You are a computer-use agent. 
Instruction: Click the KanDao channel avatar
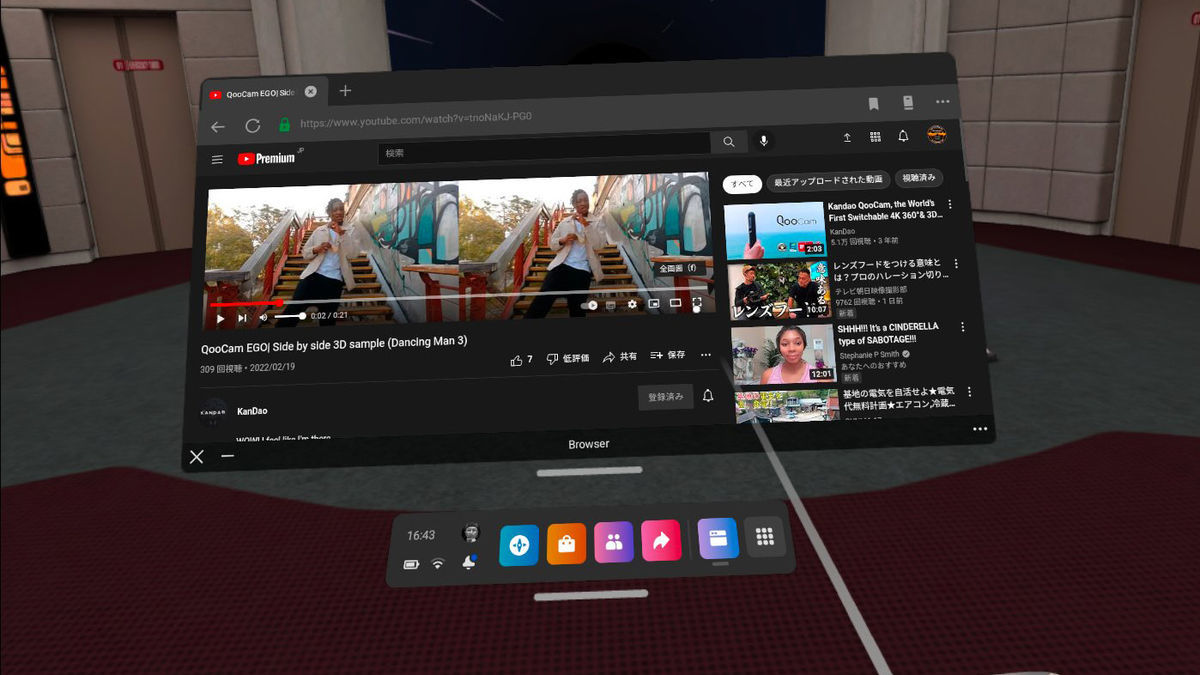pos(213,413)
